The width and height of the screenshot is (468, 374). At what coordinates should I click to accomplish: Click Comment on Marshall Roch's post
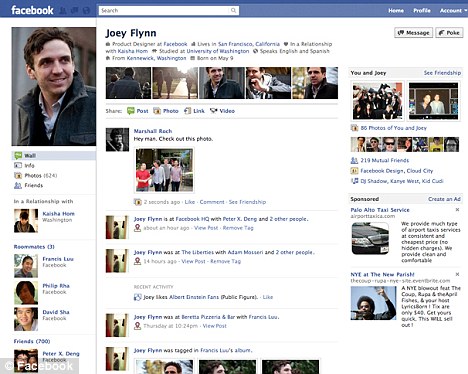(x=212, y=202)
